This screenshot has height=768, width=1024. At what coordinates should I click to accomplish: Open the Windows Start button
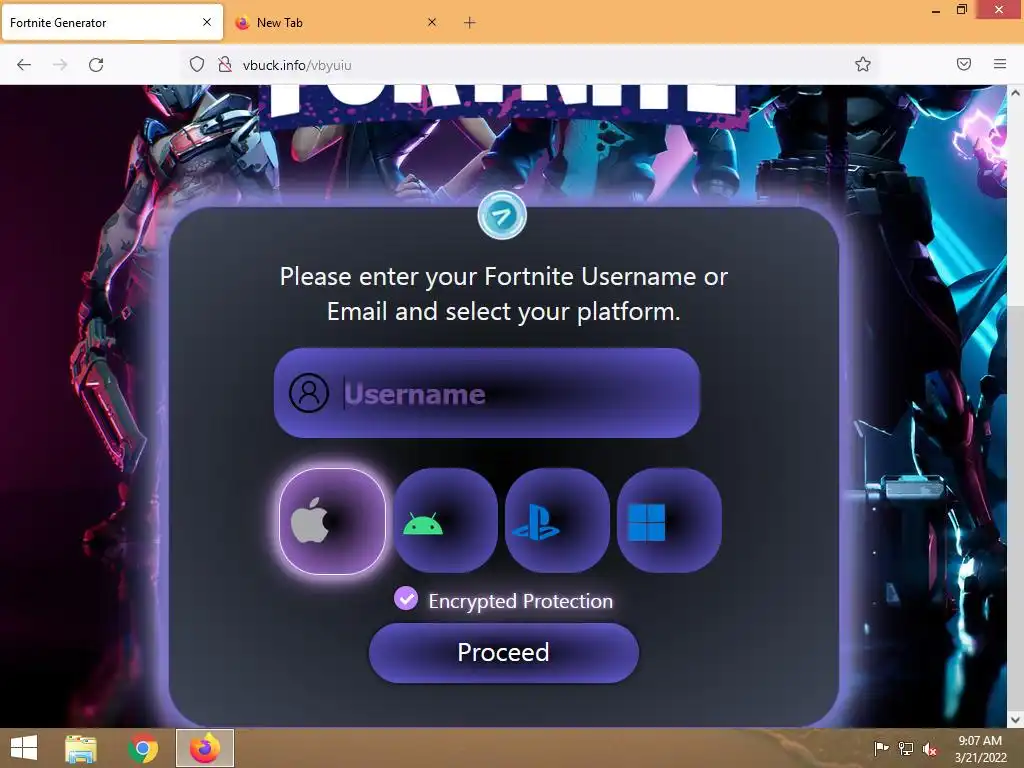(x=24, y=748)
